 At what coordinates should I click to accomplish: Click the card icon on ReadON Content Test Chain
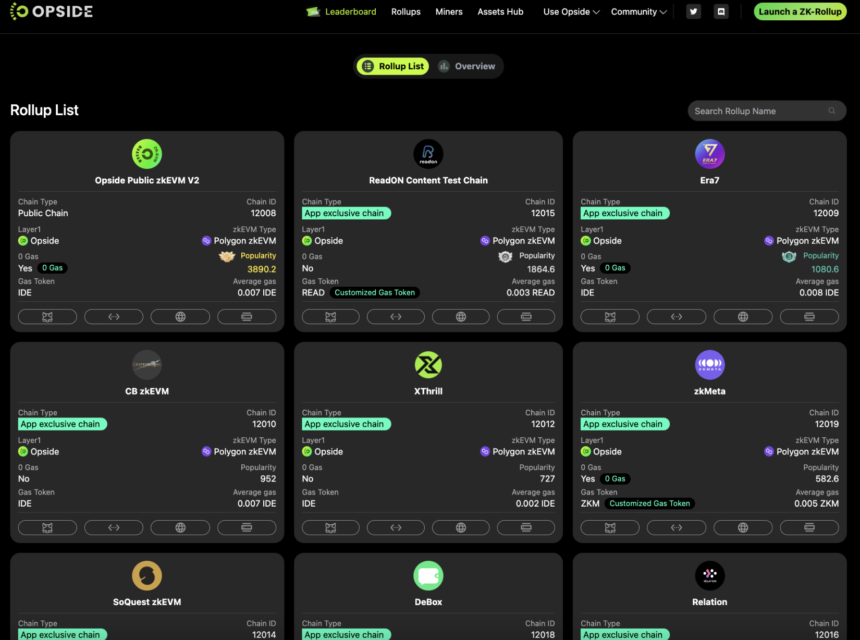[x=526, y=316]
